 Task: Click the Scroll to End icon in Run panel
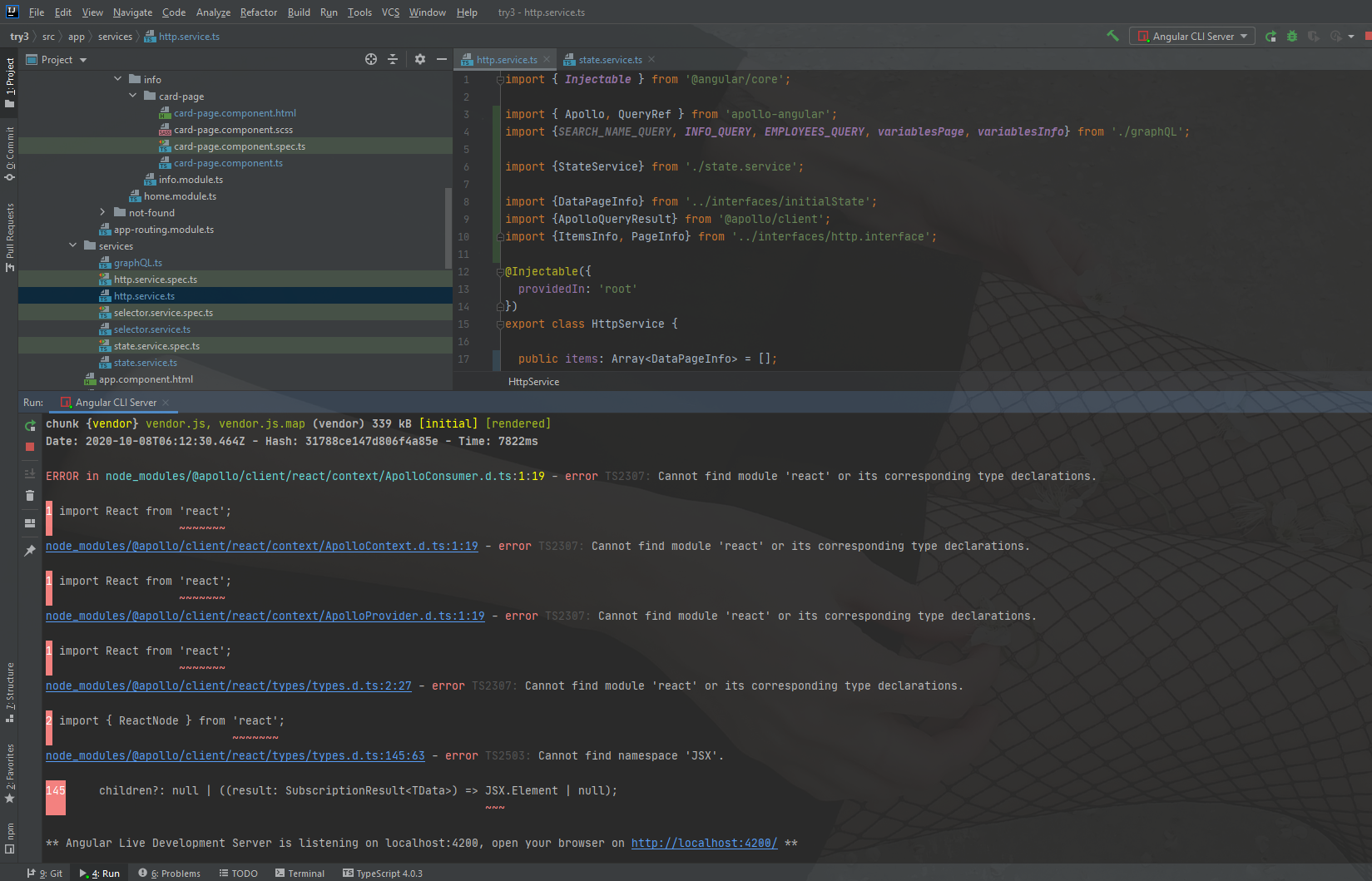[x=30, y=473]
